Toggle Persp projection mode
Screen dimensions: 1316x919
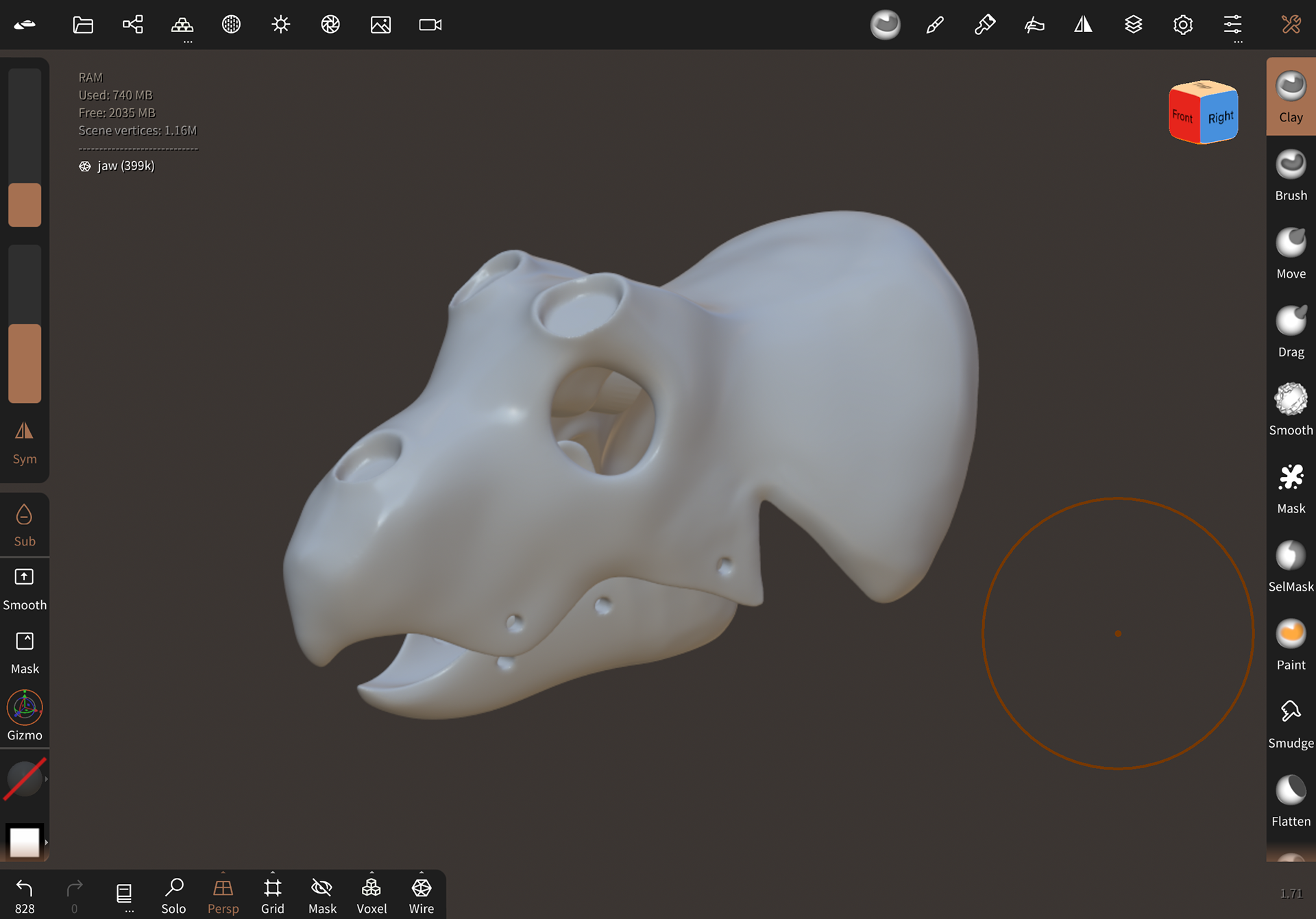pos(223,891)
